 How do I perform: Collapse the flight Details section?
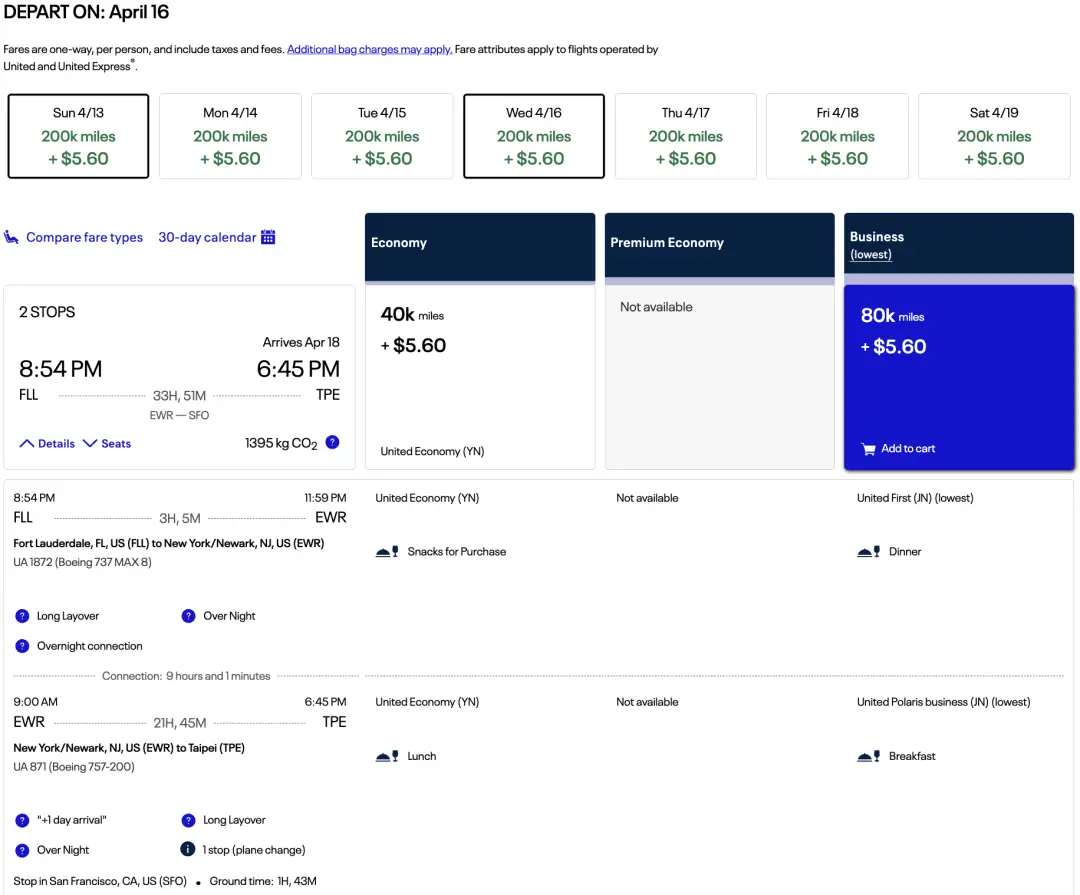47,443
